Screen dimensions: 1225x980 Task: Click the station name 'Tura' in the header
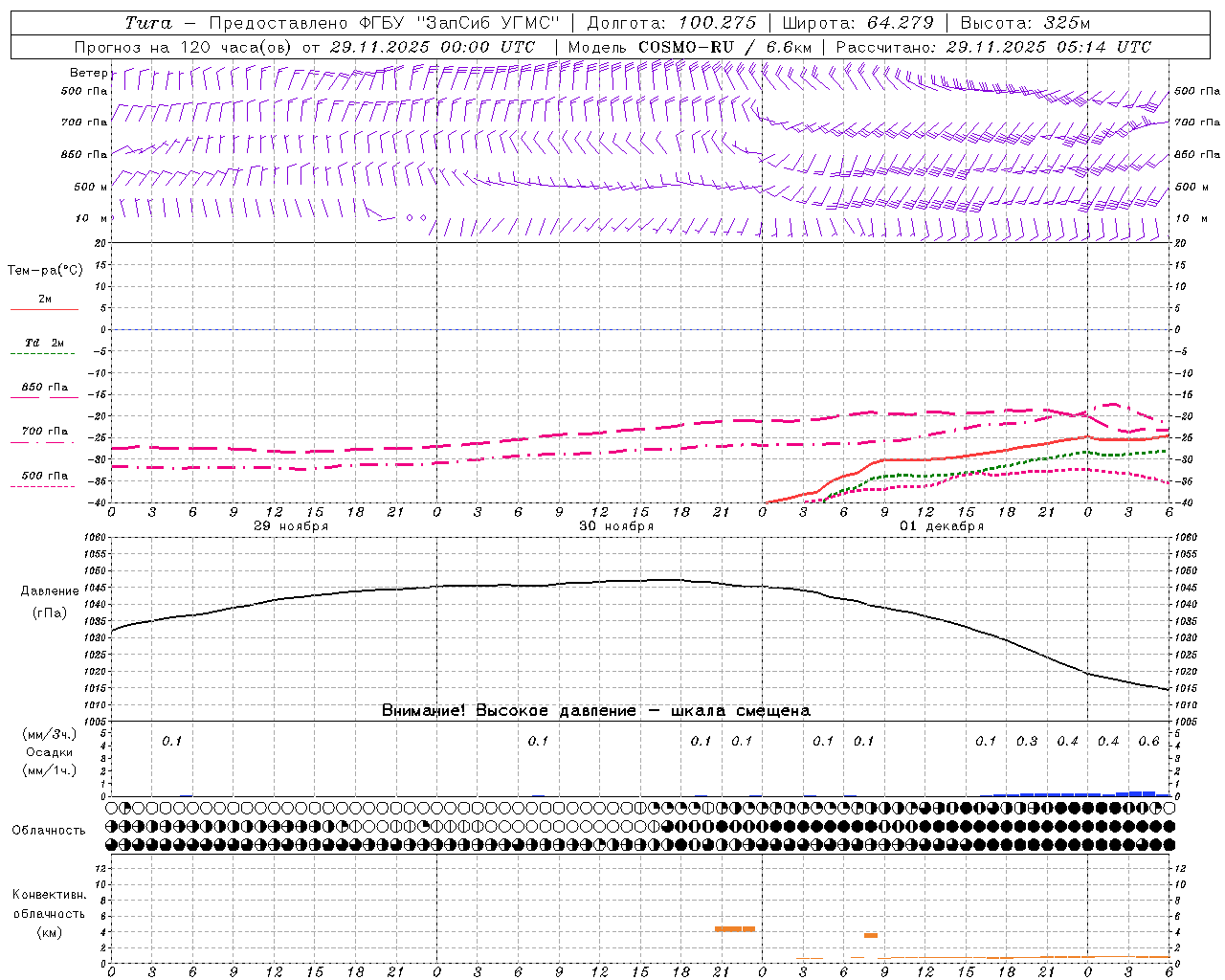pos(148,23)
